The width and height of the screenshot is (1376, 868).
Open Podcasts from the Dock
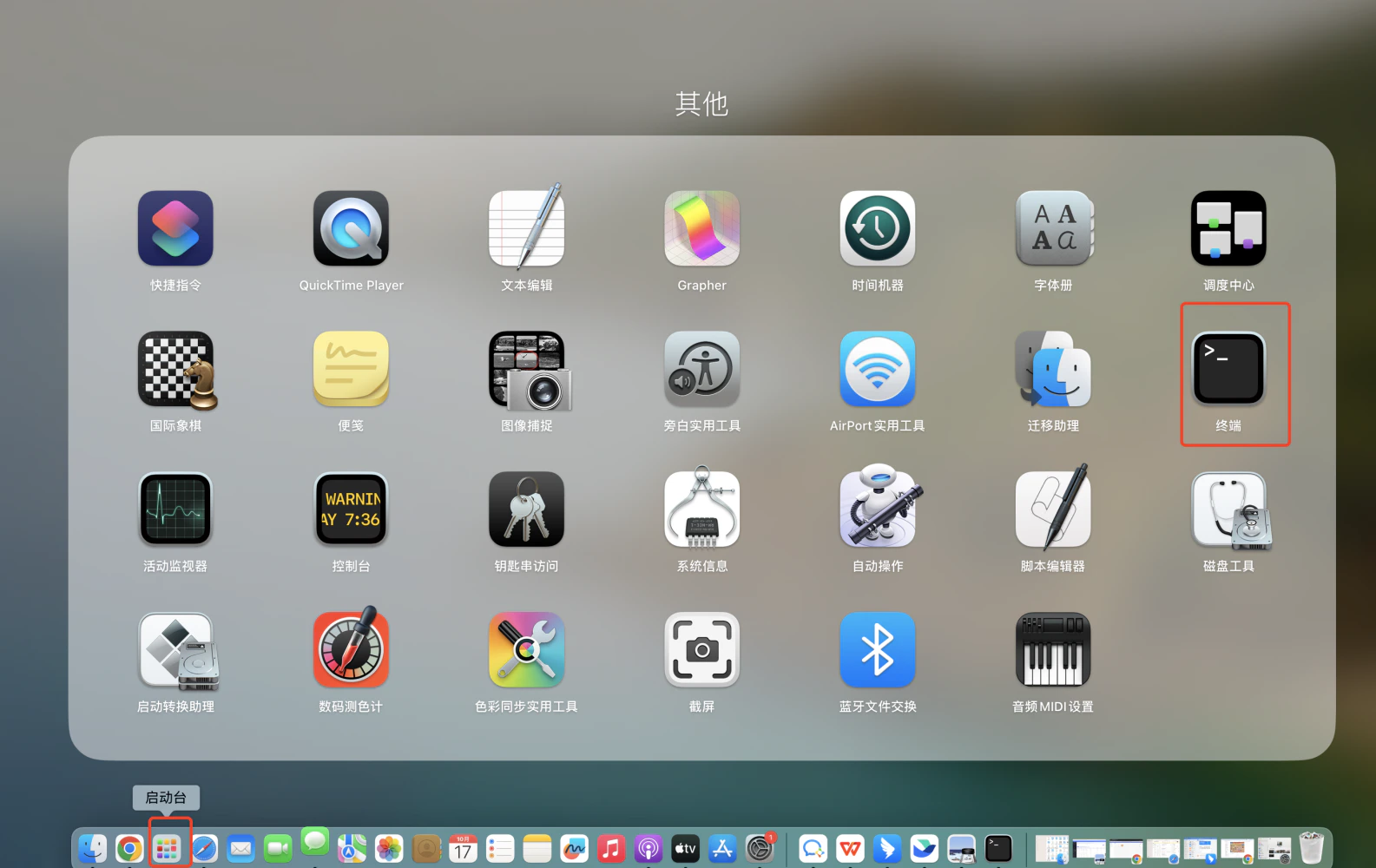point(648,848)
